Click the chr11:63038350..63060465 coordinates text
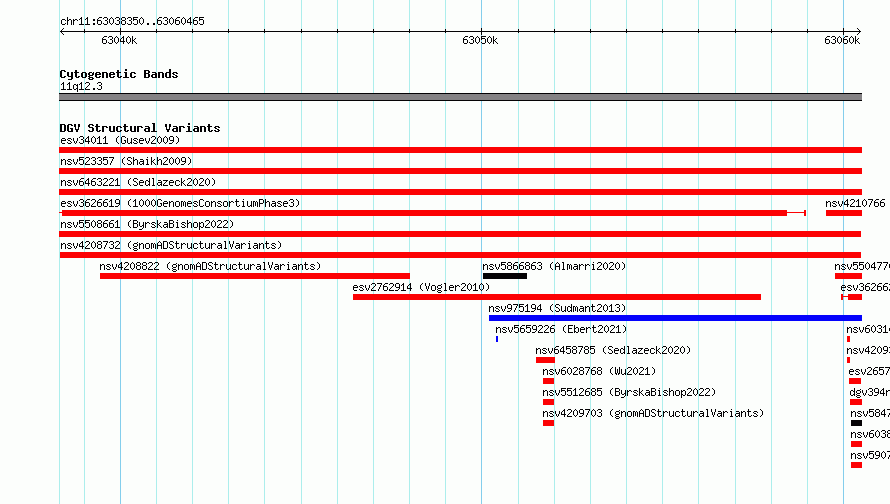890x504 pixels. [132, 21]
